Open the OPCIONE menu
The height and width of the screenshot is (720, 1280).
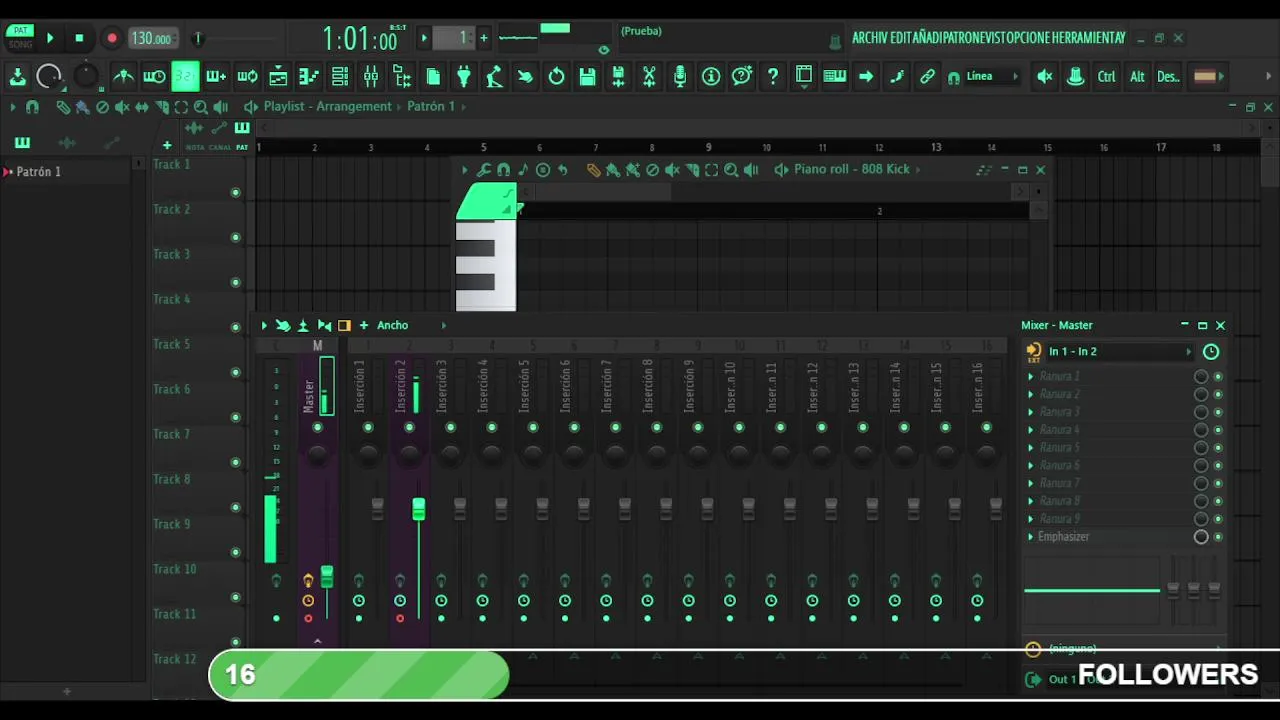[x=1030, y=38]
